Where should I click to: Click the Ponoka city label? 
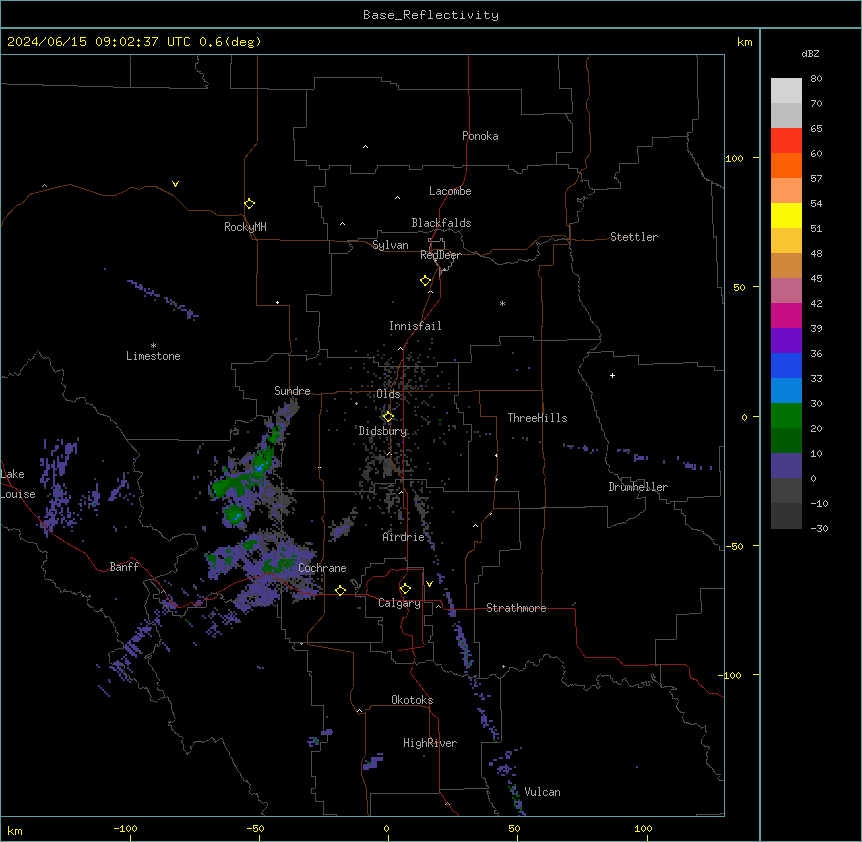pos(480,136)
